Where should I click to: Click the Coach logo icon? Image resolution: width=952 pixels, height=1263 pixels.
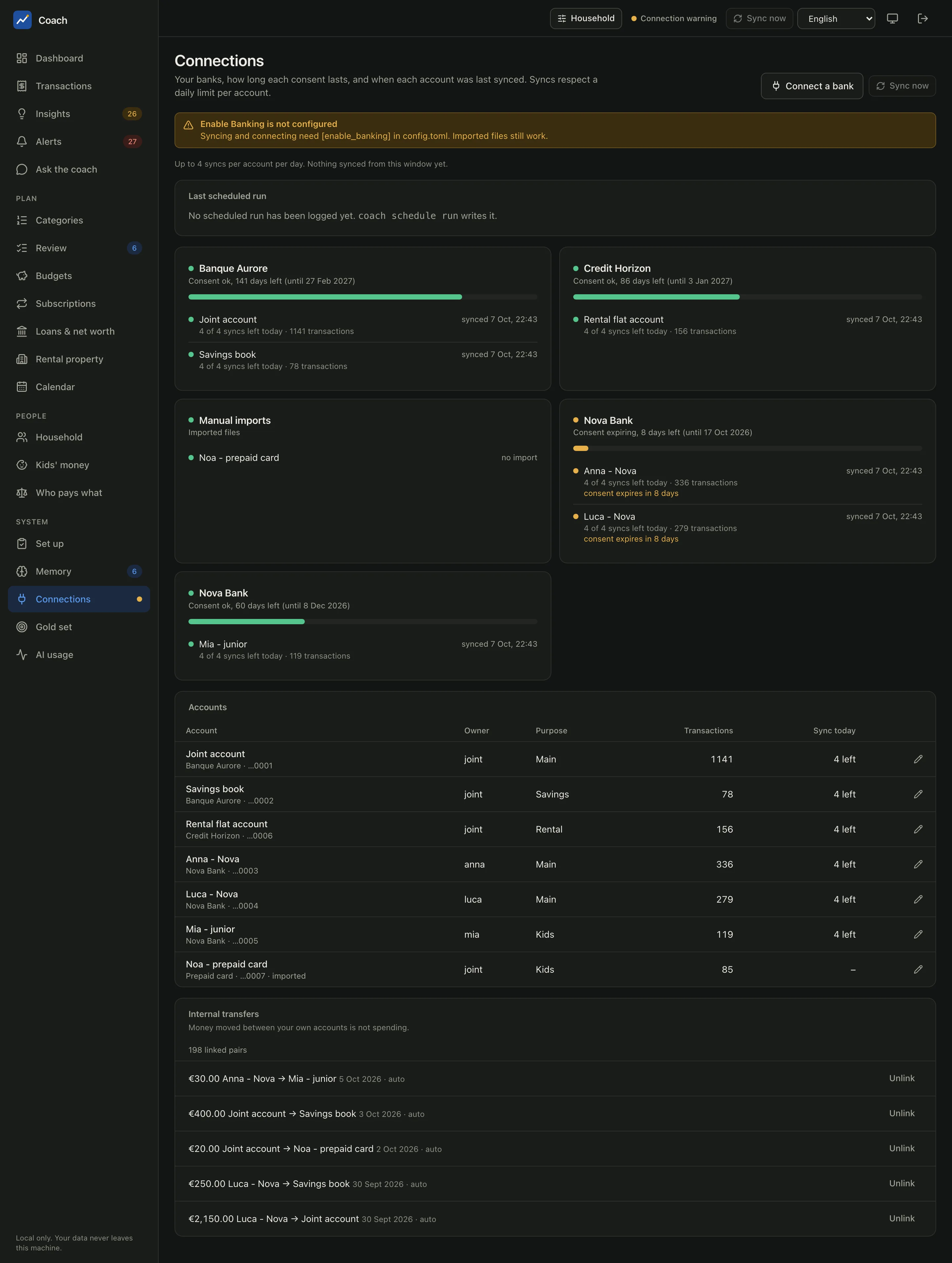[22, 20]
